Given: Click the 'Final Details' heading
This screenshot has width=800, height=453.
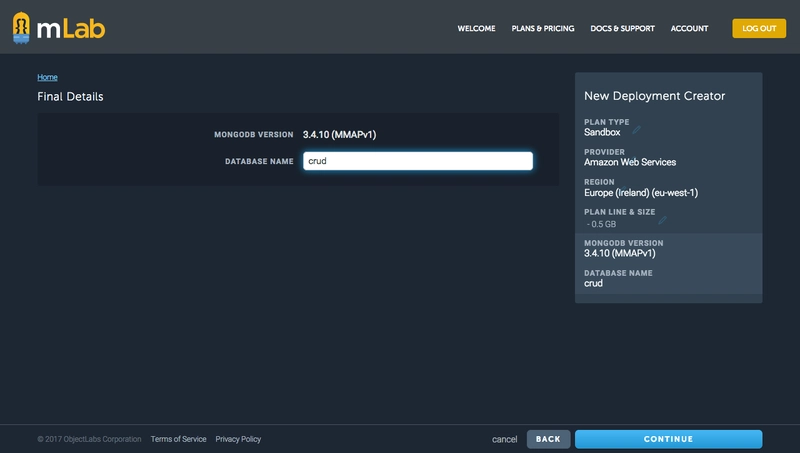Looking at the screenshot, I should (70, 96).
